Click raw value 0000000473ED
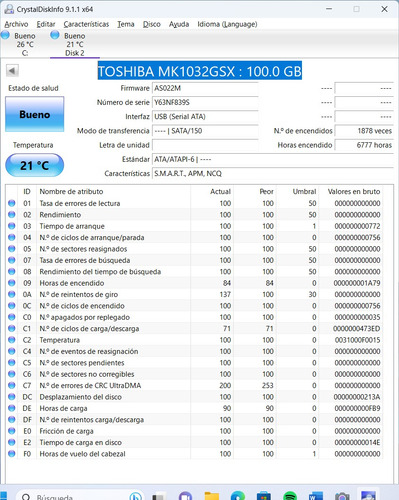Screen dimensions: 399x500 356,329
